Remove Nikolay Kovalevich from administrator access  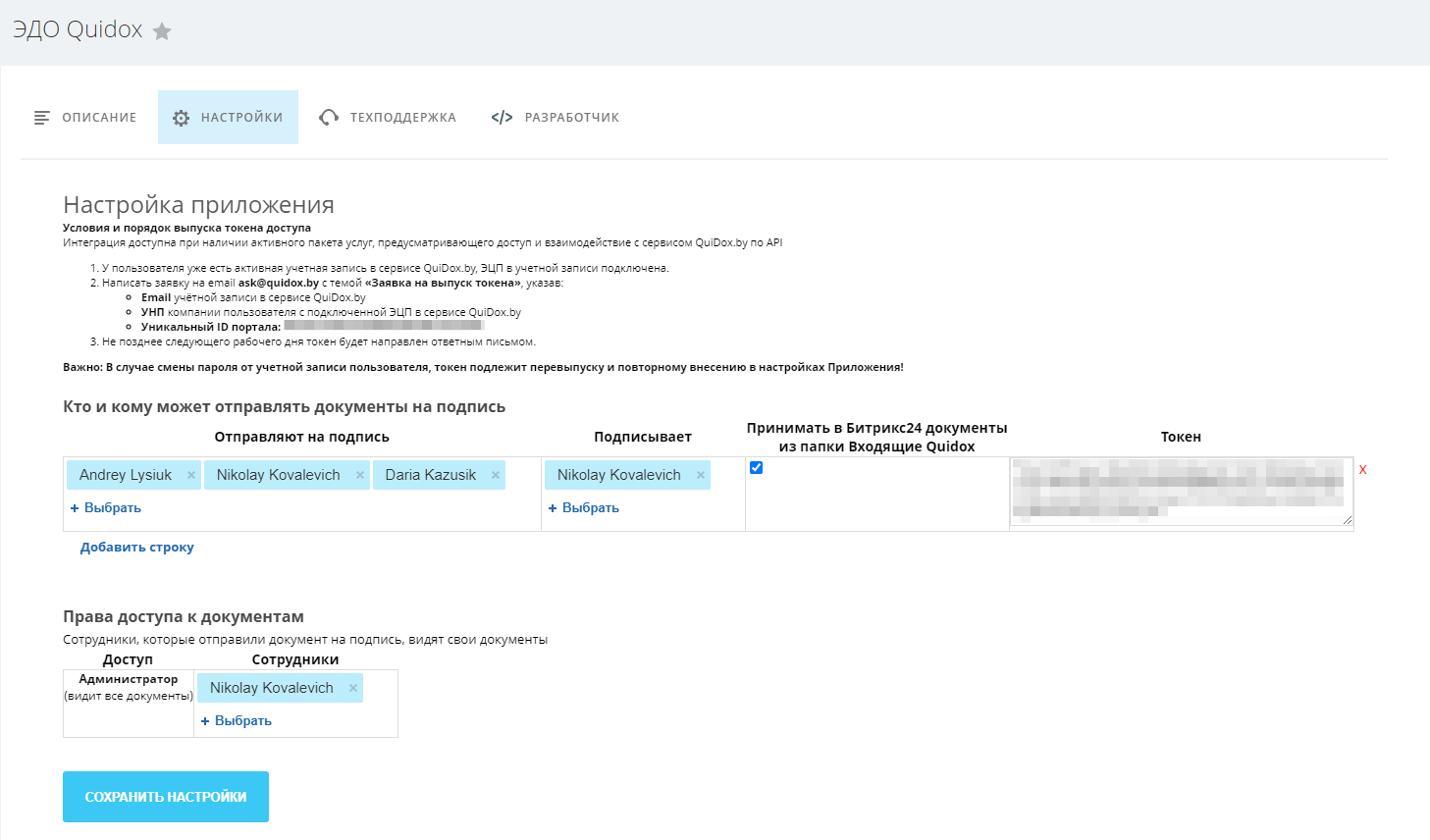tap(353, 688)
